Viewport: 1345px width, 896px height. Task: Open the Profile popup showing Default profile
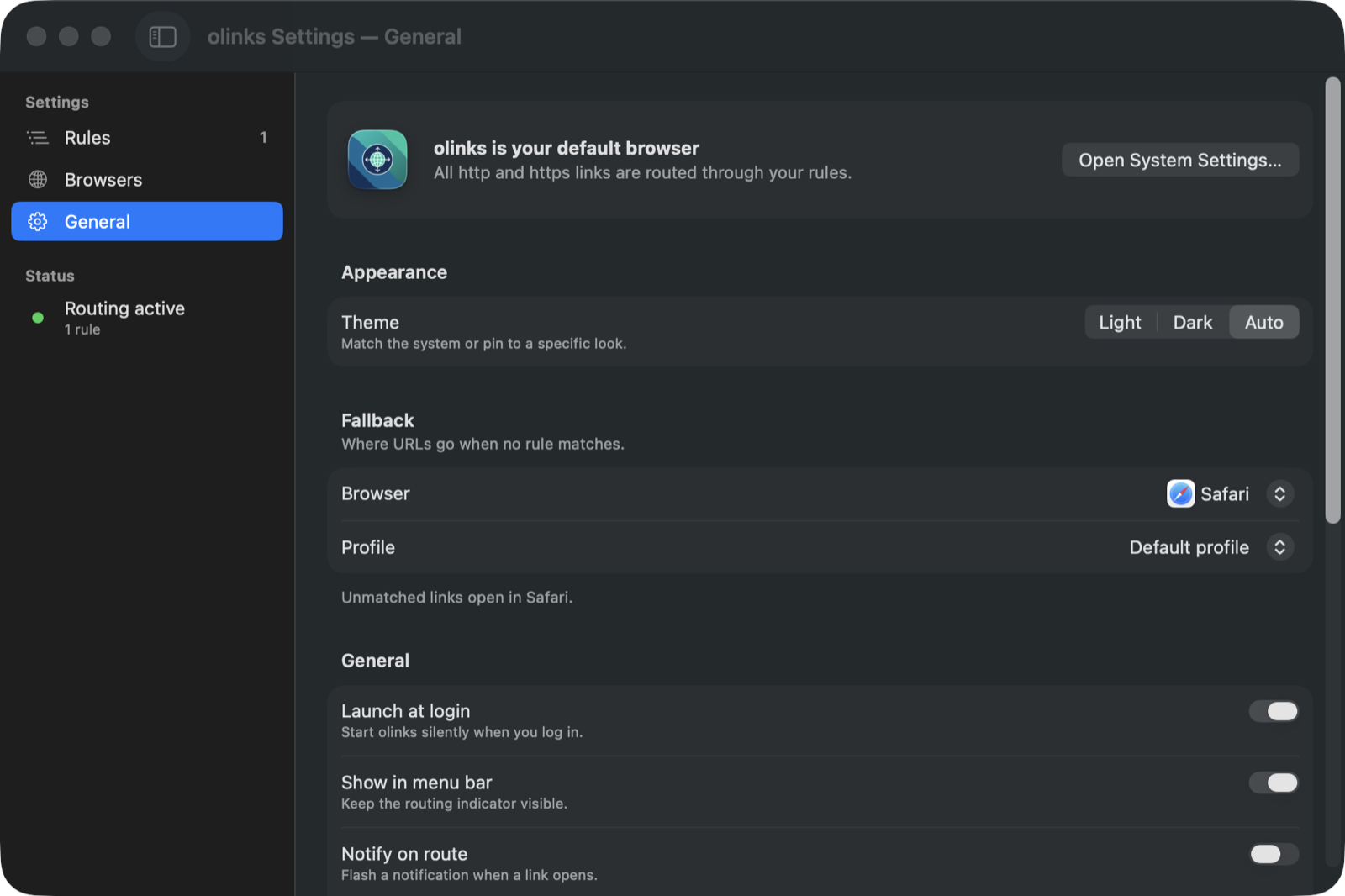click(1210, 547)
